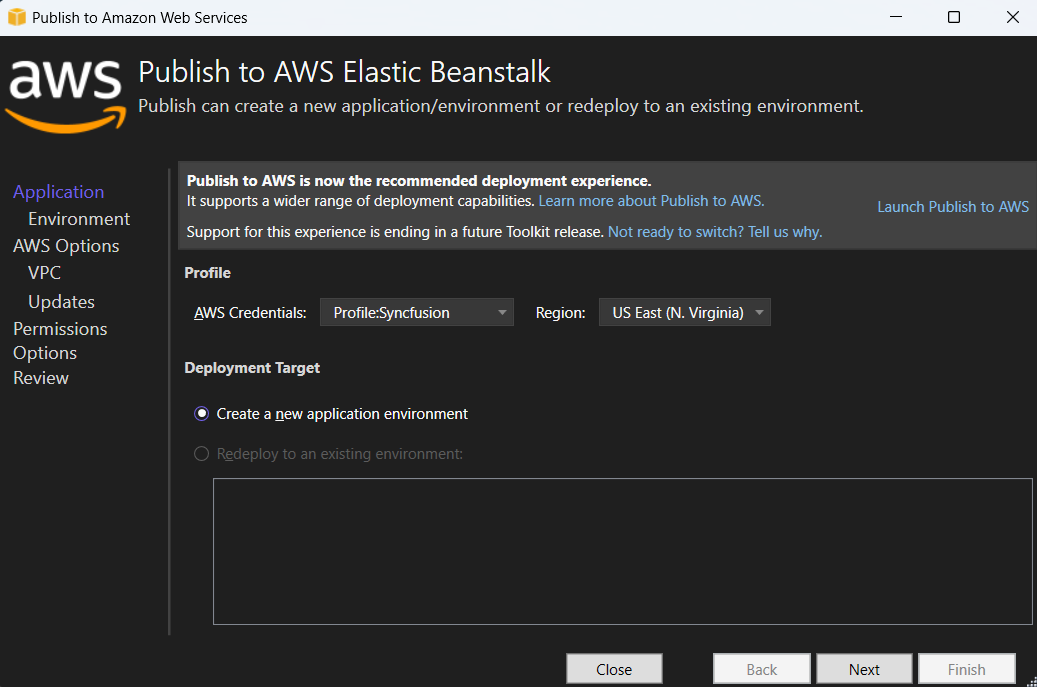
Task: Click the Deployment Target heading
Action: [252, 368]
